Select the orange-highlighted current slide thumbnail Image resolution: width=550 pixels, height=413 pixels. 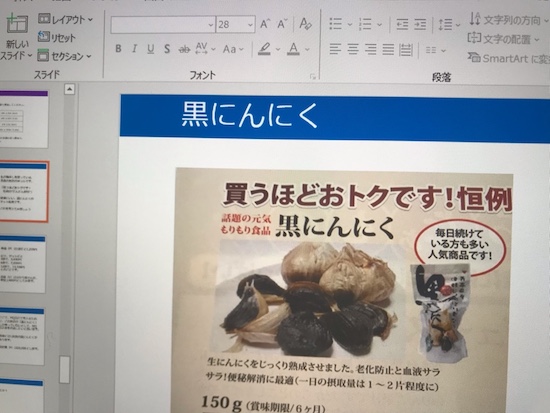[x=24, y=192]
